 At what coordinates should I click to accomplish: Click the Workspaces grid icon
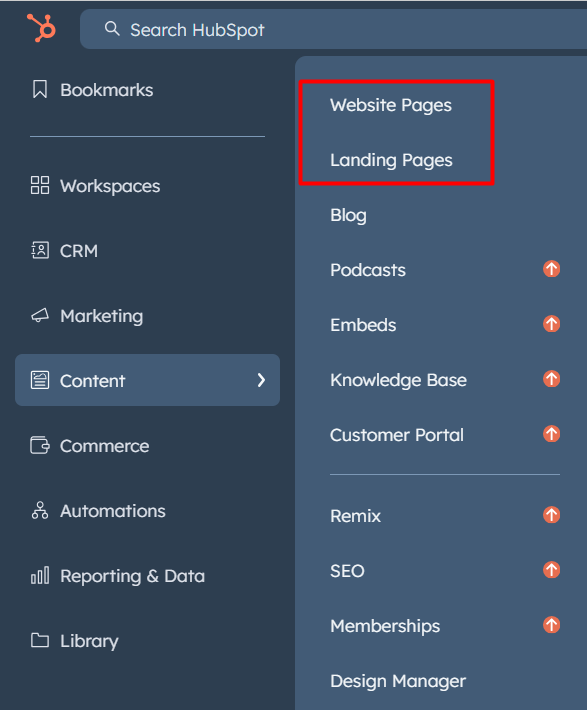(40, 185)
